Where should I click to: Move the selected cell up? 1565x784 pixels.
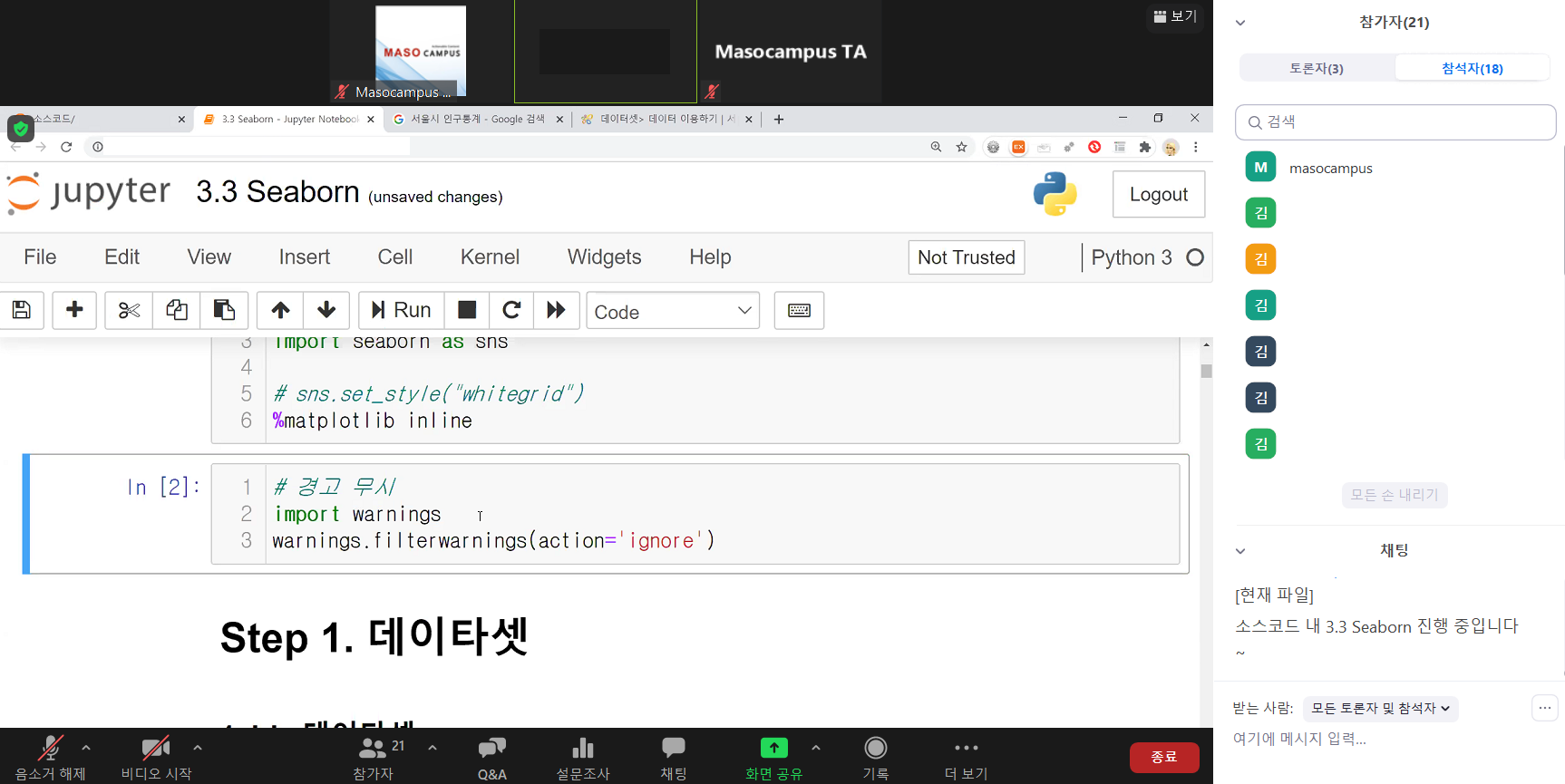280,311
